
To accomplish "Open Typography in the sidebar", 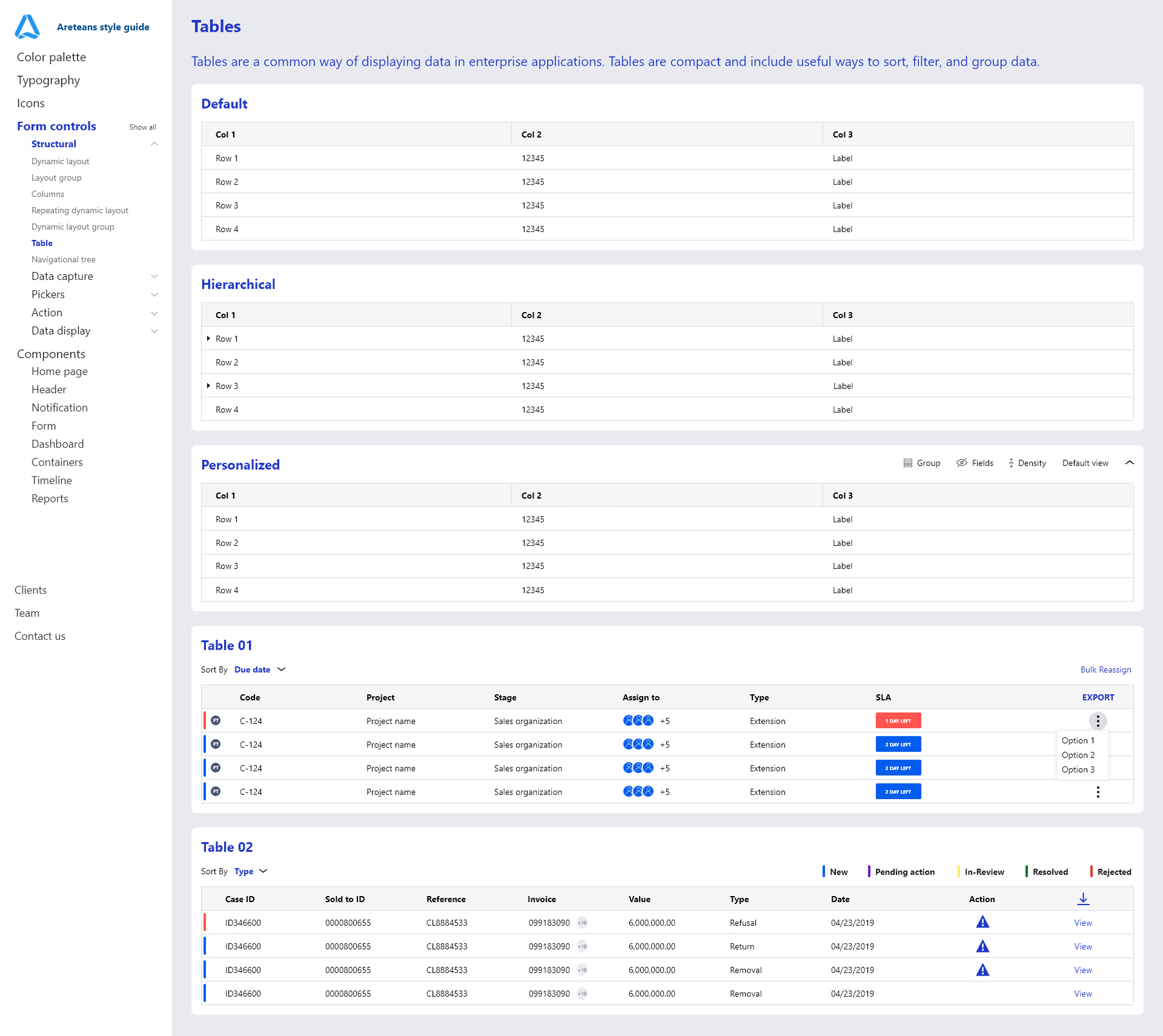I will [48, 80].
